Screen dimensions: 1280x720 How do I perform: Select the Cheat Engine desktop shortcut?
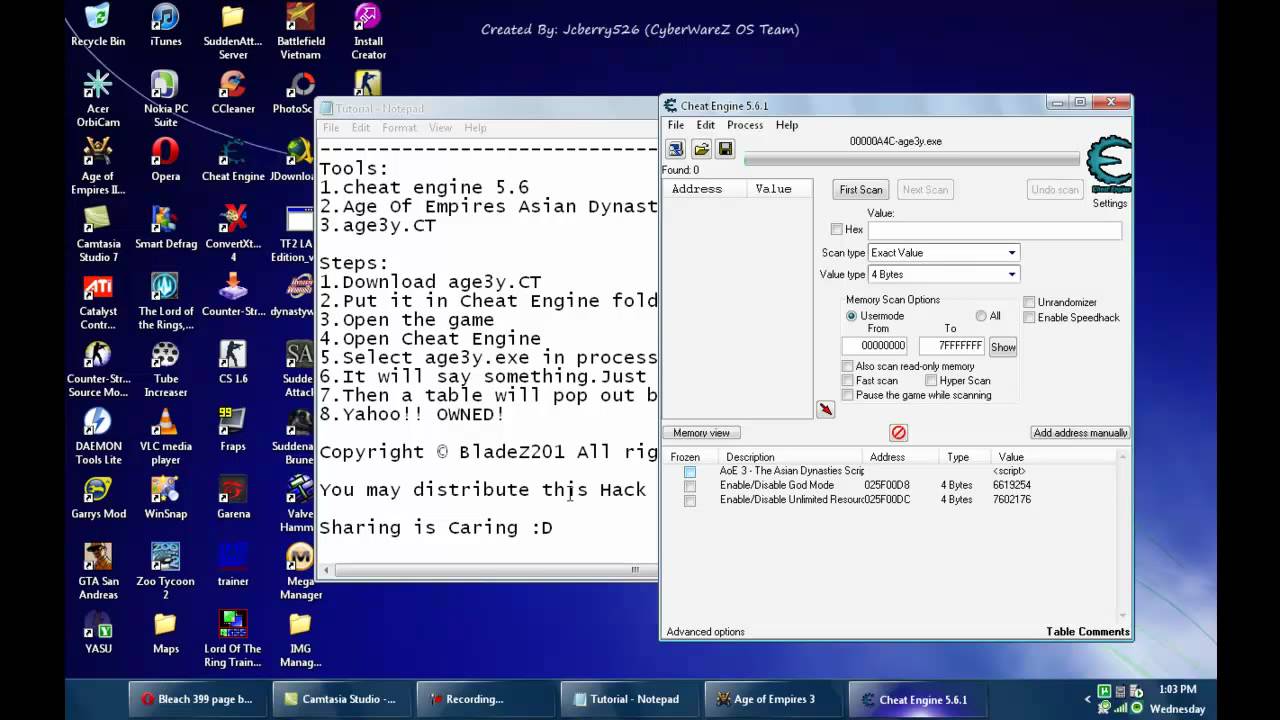[x=233, y=161]
